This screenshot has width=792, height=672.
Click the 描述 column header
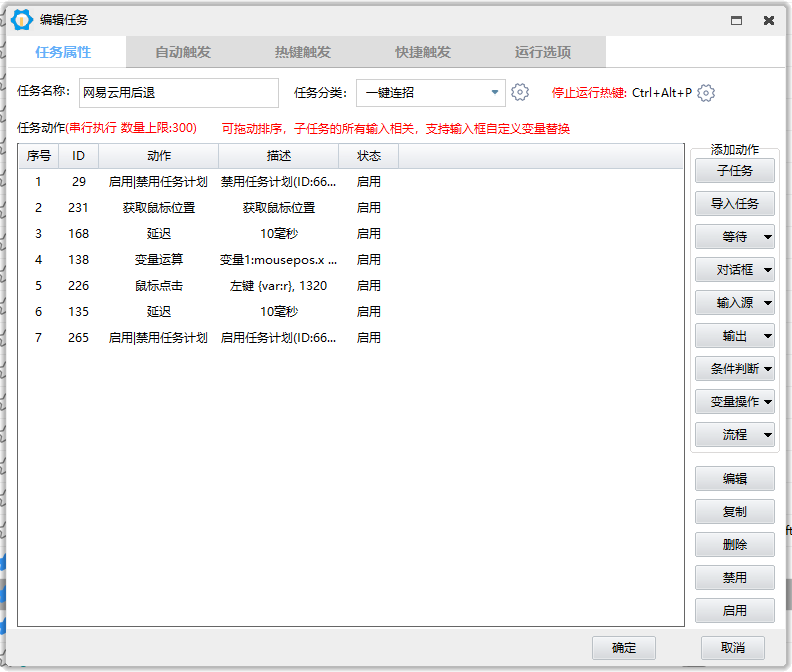point(278,156)
